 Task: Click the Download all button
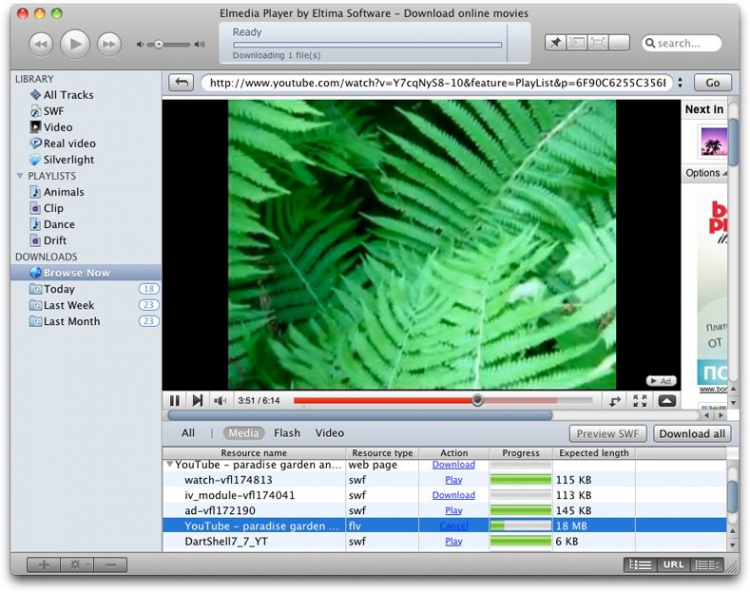(692, 434)
